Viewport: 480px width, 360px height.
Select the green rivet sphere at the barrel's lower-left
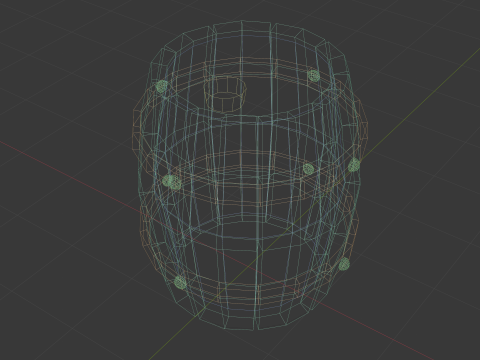pos(180,282)
